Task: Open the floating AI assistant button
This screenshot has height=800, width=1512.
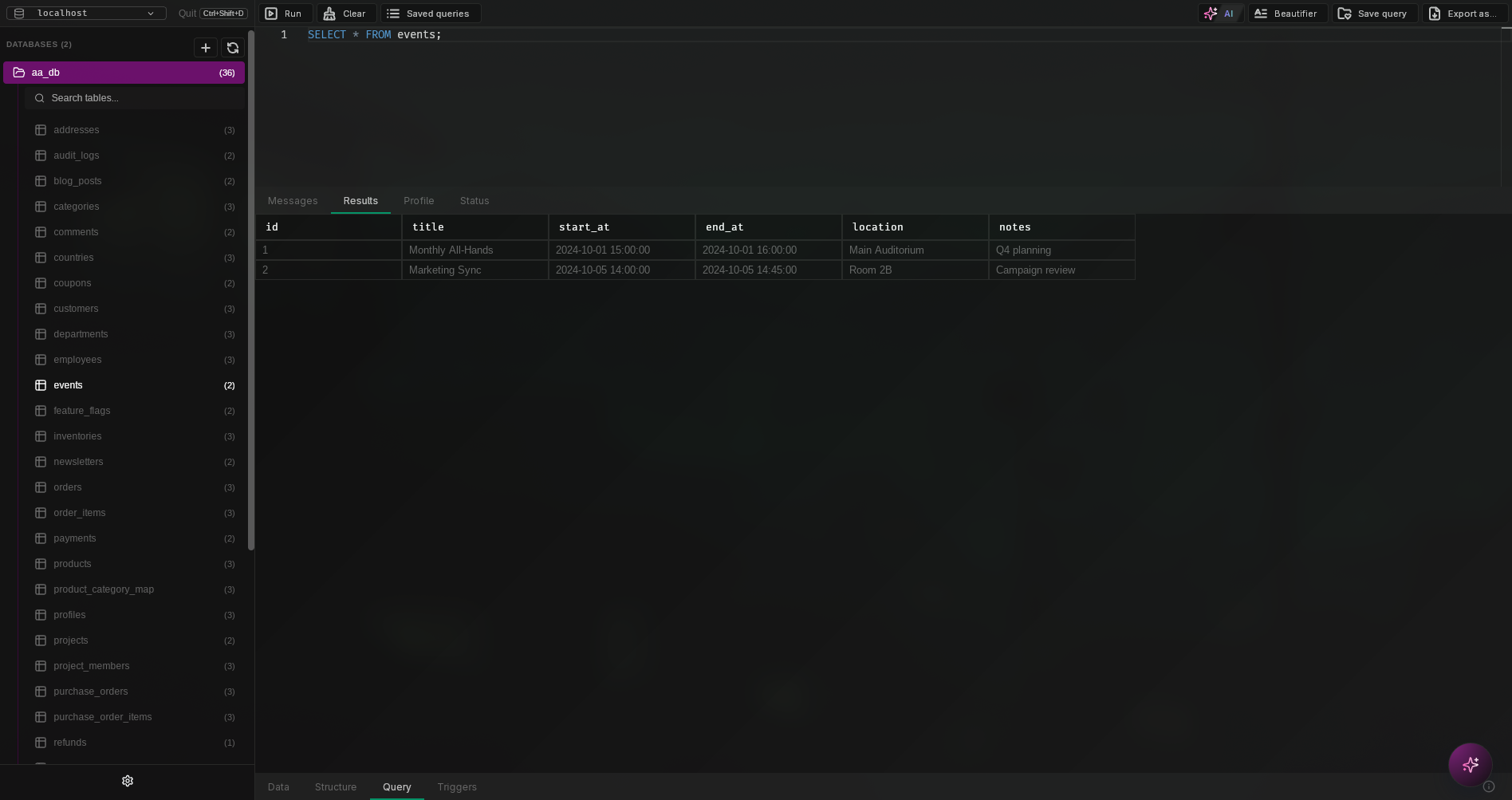Action: click(1470, 765)
